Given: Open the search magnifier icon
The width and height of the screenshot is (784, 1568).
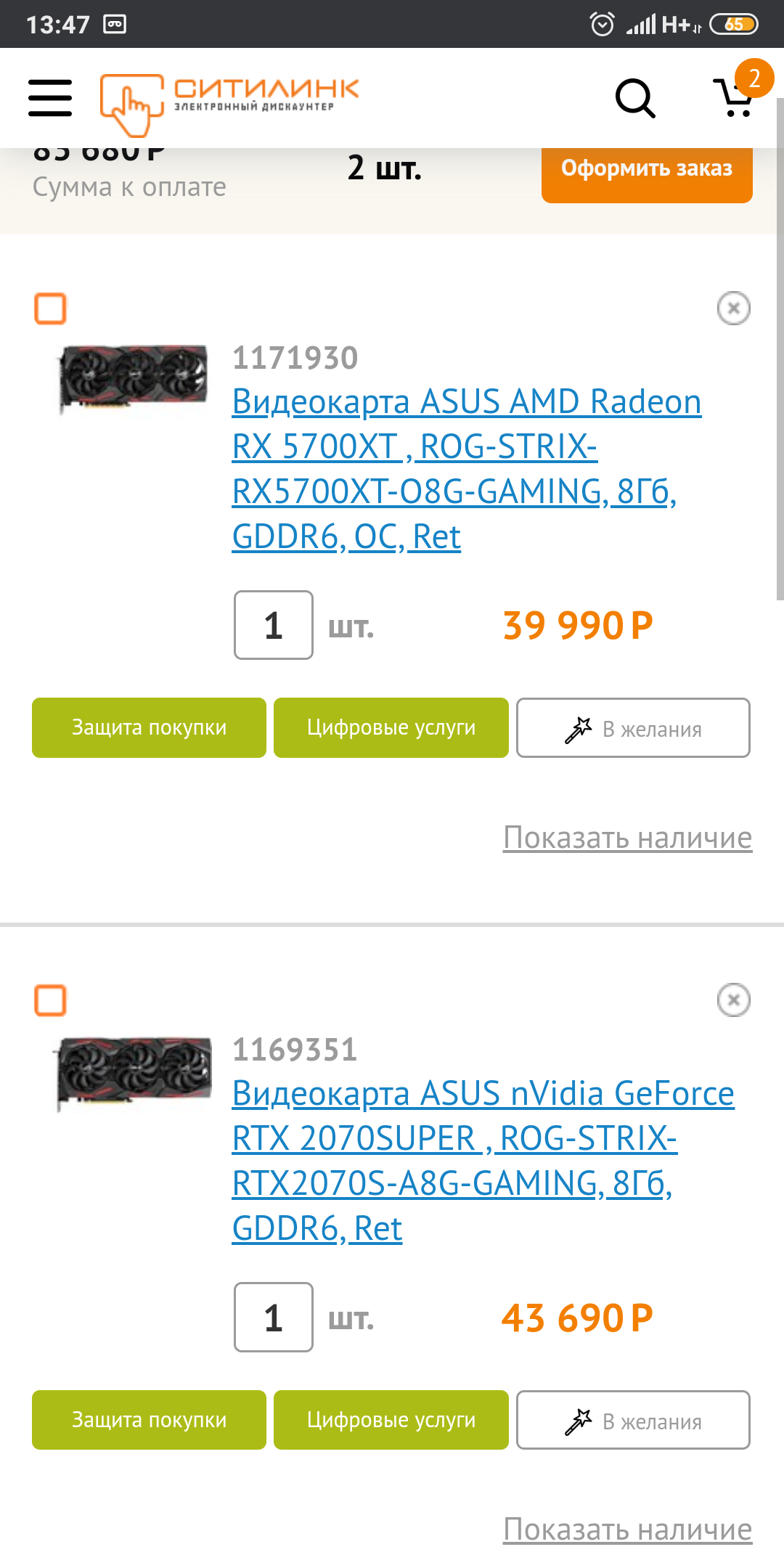Looking at the screenshot, I should [x=635, y=98].
